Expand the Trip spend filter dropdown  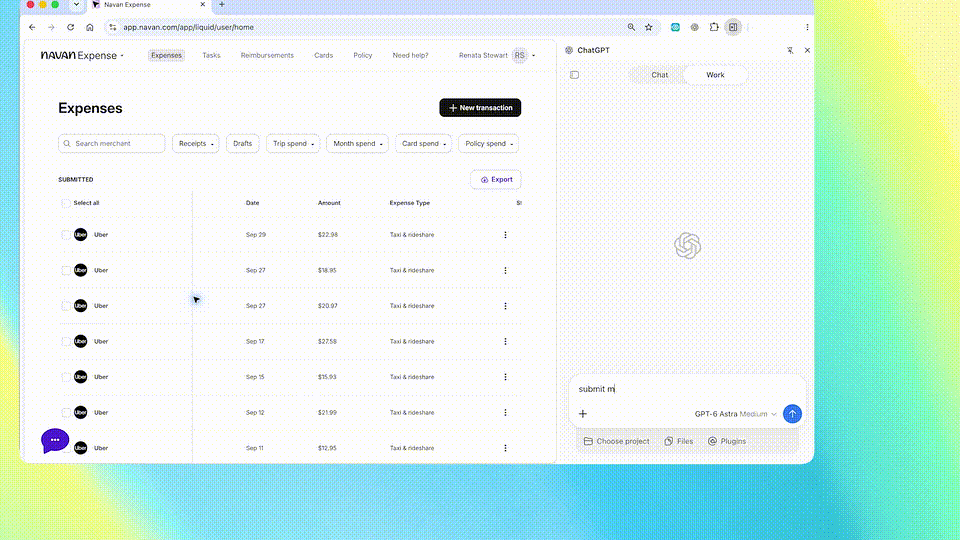pos(293,143)
